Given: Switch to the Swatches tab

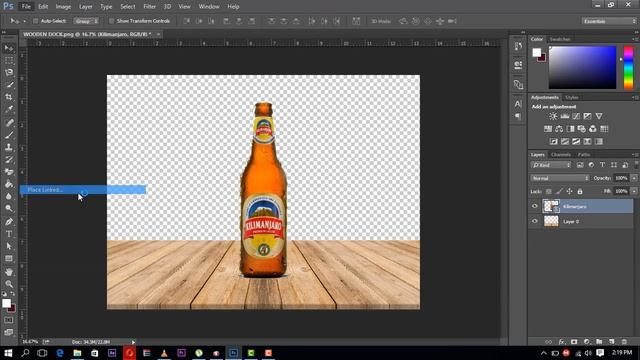Looking at the screenshot, I should (560, 39).
